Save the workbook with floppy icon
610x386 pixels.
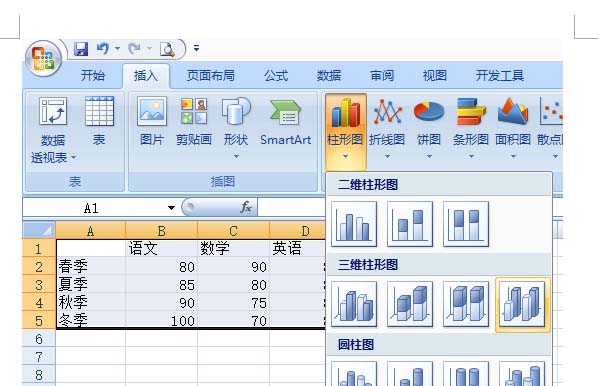pyautogui.click(x=81, y=49)
